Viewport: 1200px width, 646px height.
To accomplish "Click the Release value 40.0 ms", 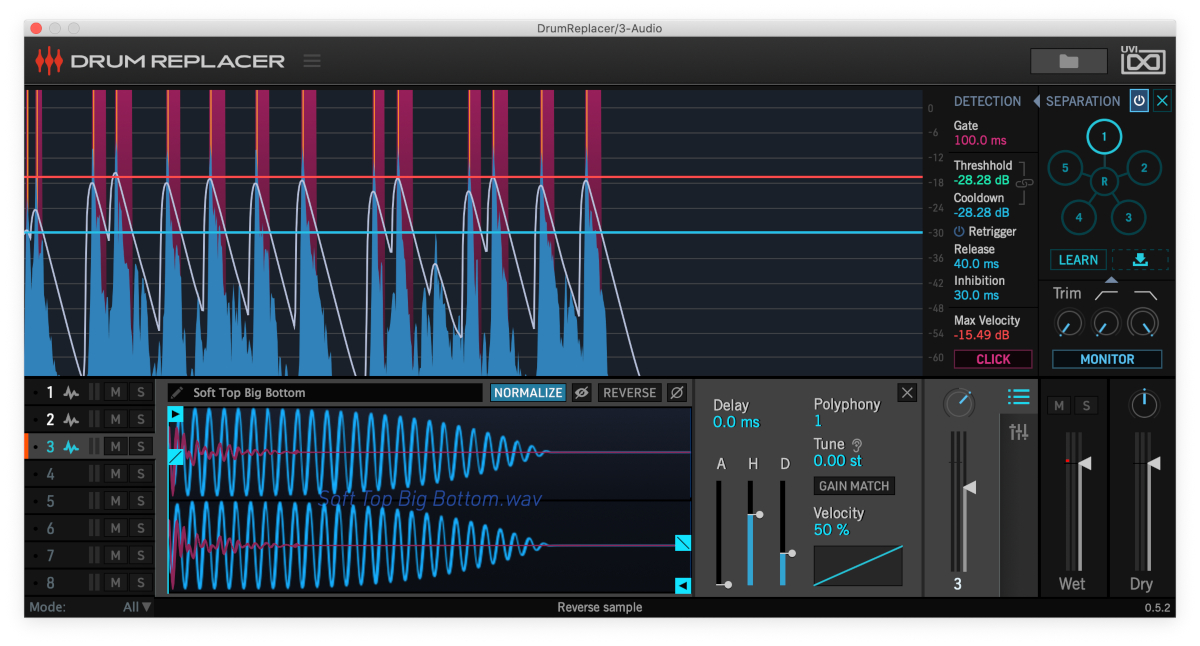I will (x=976, y=264).
